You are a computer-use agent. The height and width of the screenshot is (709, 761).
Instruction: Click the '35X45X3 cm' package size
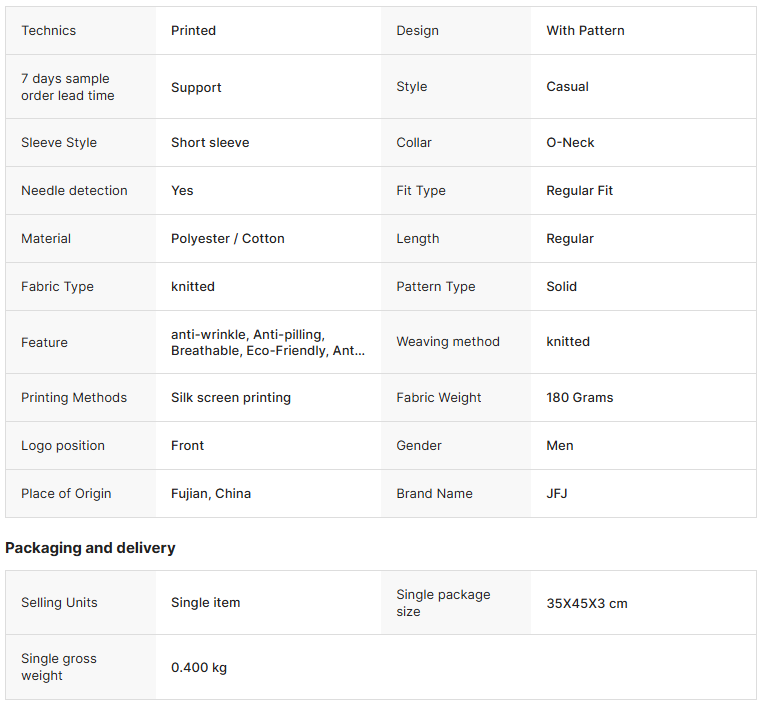(x=586, y=603)
